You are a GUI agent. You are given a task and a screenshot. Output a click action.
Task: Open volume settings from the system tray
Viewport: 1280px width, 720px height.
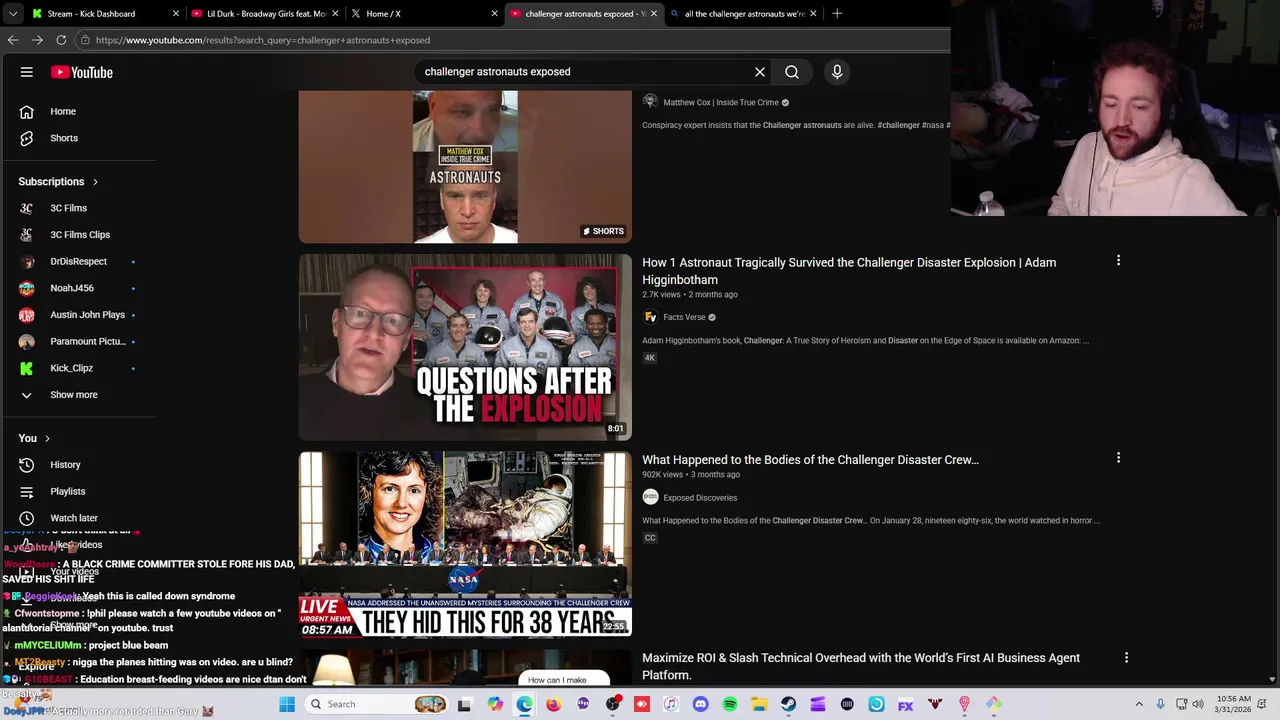[1198, 704]
